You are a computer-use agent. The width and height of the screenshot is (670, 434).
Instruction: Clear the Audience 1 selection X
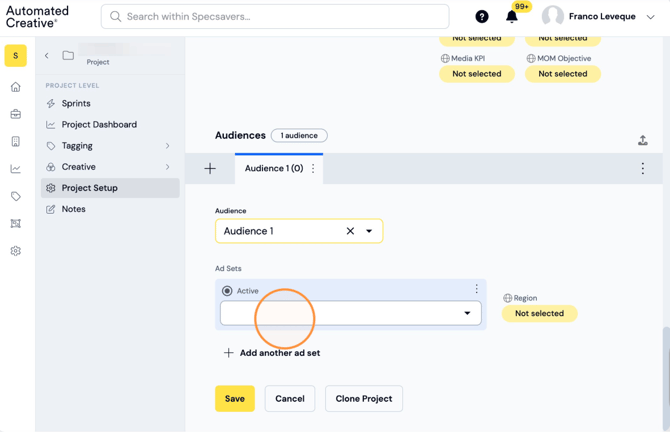350,231
